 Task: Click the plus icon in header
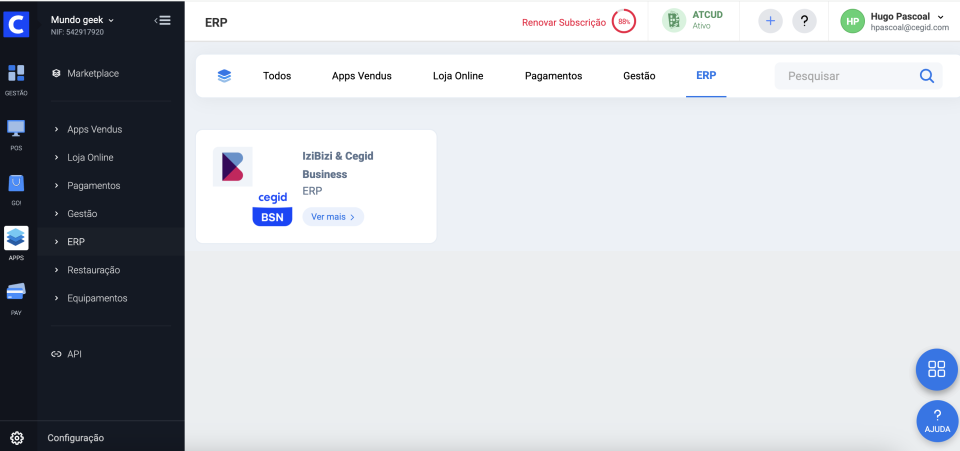tap(770, 21)
